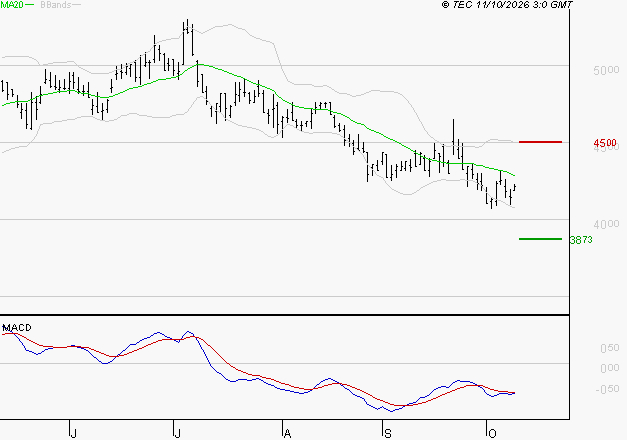Click the 5000 price axis label
The image size is (627, 440).
click(x=606, y=70)
